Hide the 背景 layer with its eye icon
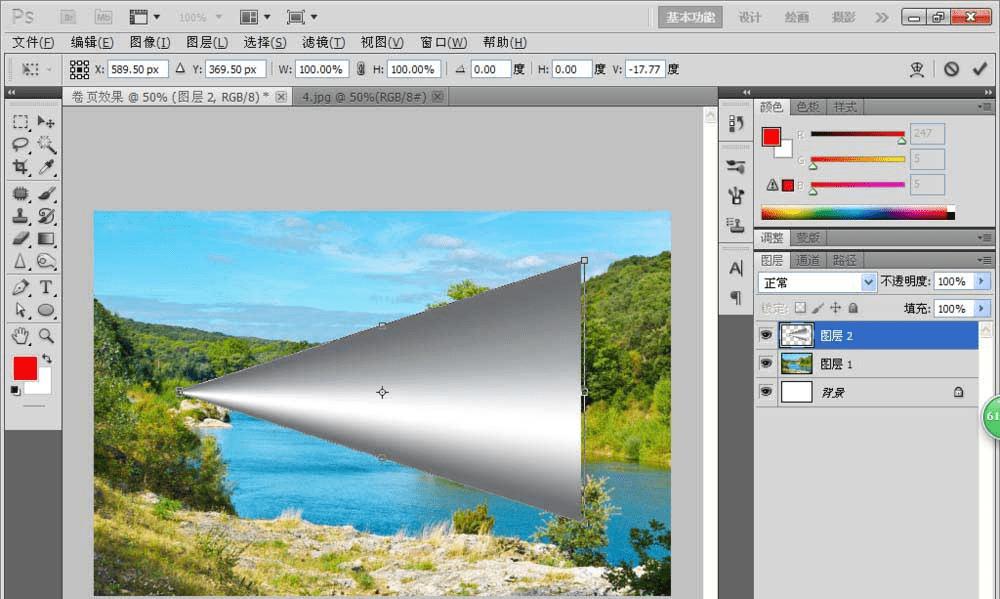The image size is (1000, 599). tap(766, 392)
